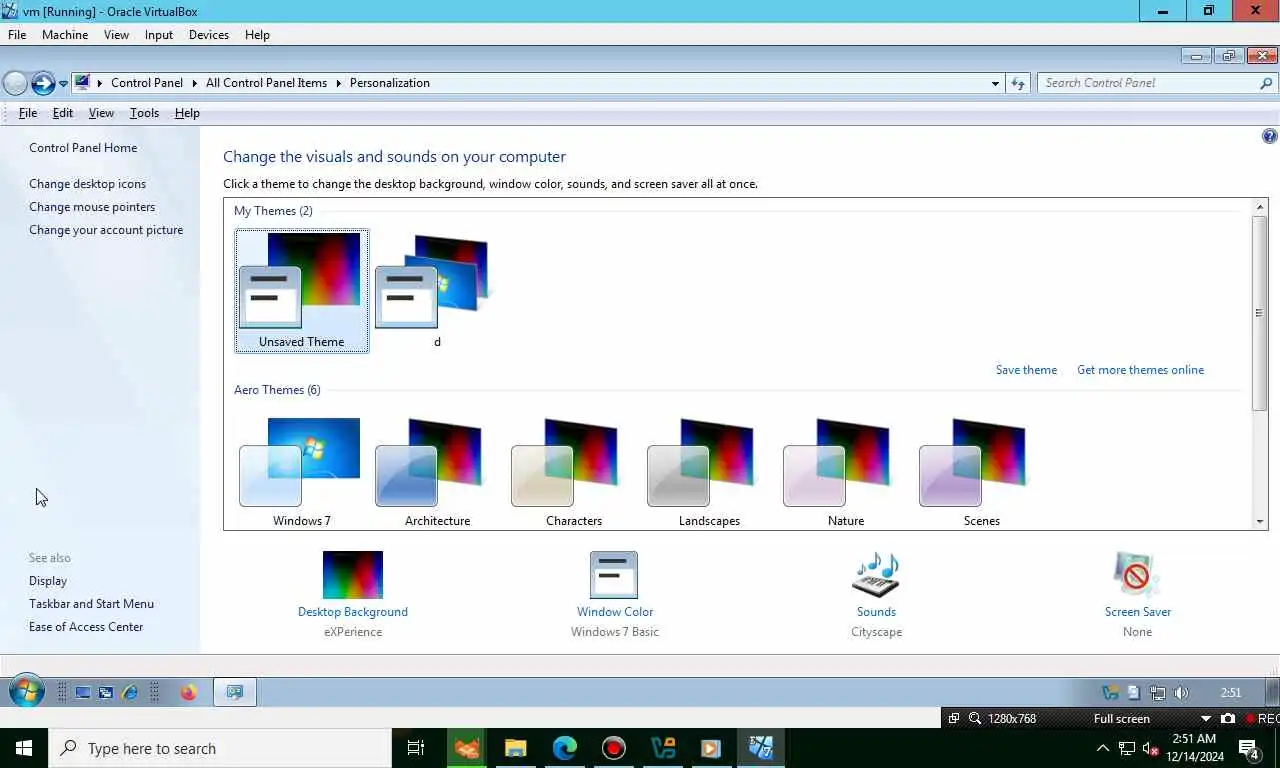Image resolution: width=1280 pixels, height=768 pixels.
Task: Open the red record app on host taskbar
Action: click(x=613, y=748)
